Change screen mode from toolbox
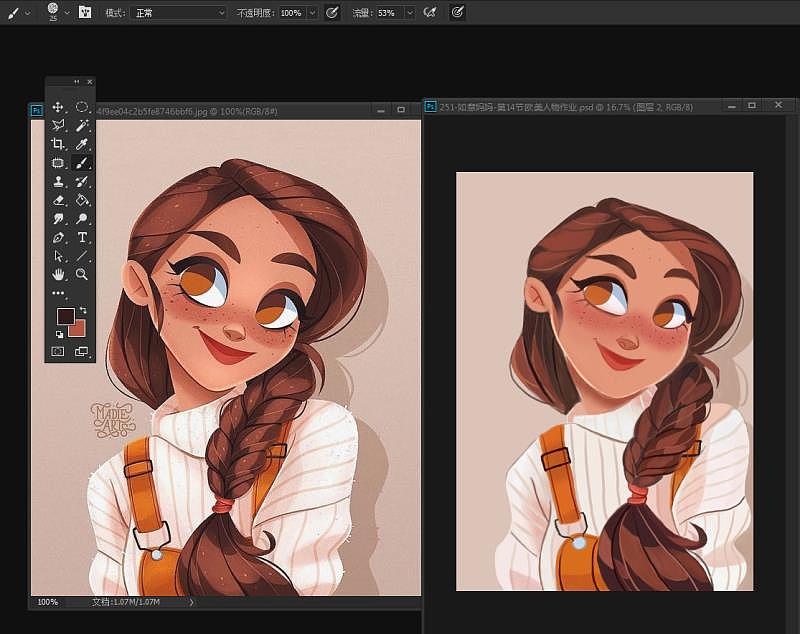Image resolution: width=800 pixels, height=634 pixels. 82,351
